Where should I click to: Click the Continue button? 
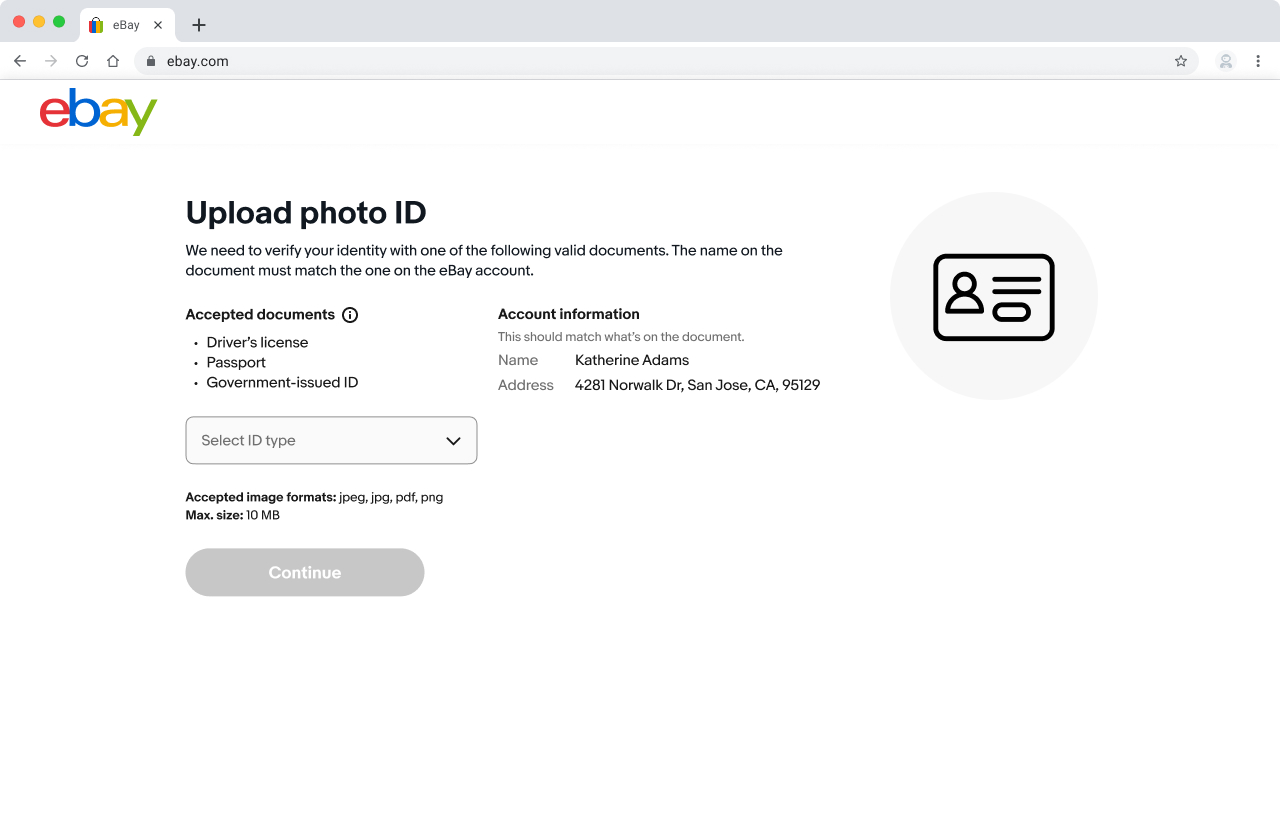(x=305, y=572)
